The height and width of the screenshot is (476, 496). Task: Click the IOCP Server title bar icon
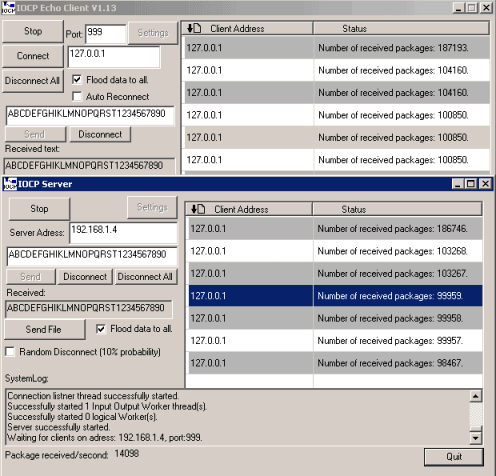10,184
